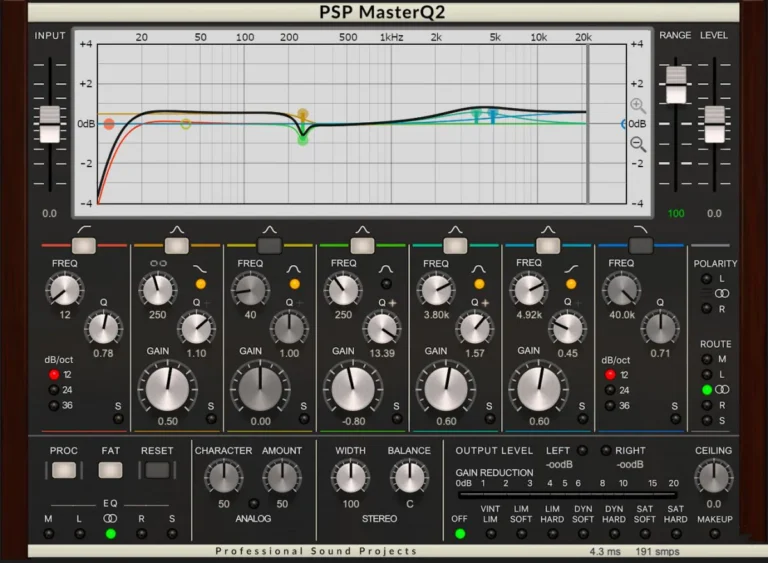Click the CHARACTER knob
This screenshot has height=563, width=768.
(x=223, y=477)
